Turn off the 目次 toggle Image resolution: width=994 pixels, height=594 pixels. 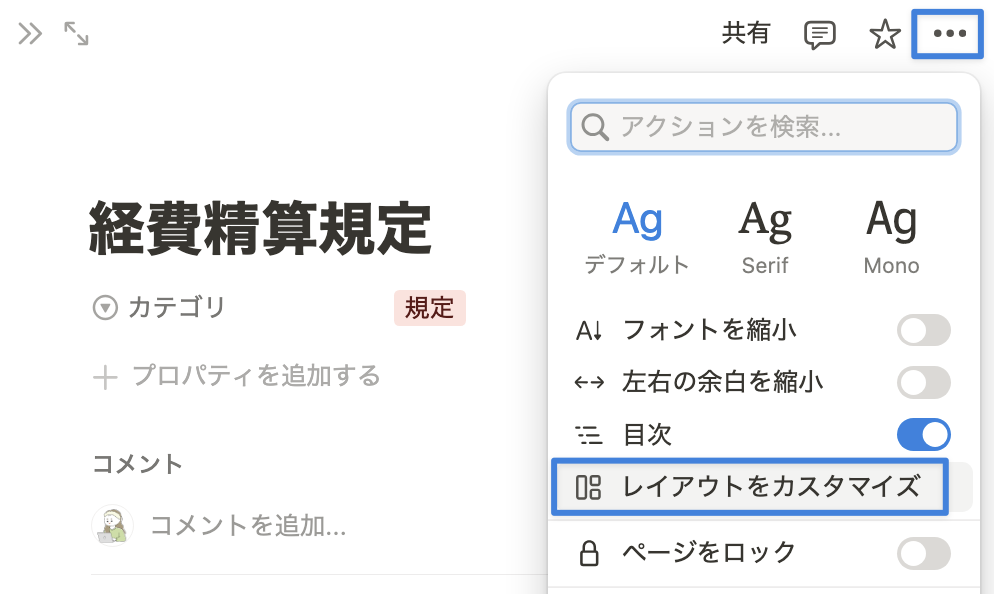[x=923, y=434]
